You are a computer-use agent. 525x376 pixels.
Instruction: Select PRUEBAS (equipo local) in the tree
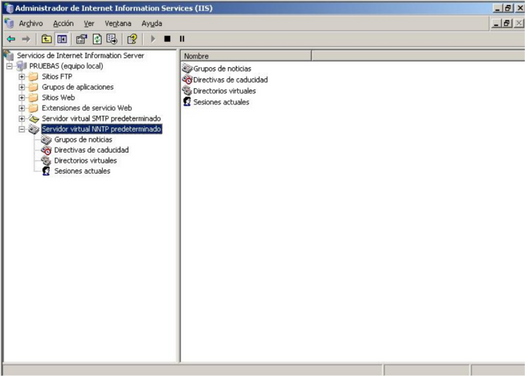(66, 66)
